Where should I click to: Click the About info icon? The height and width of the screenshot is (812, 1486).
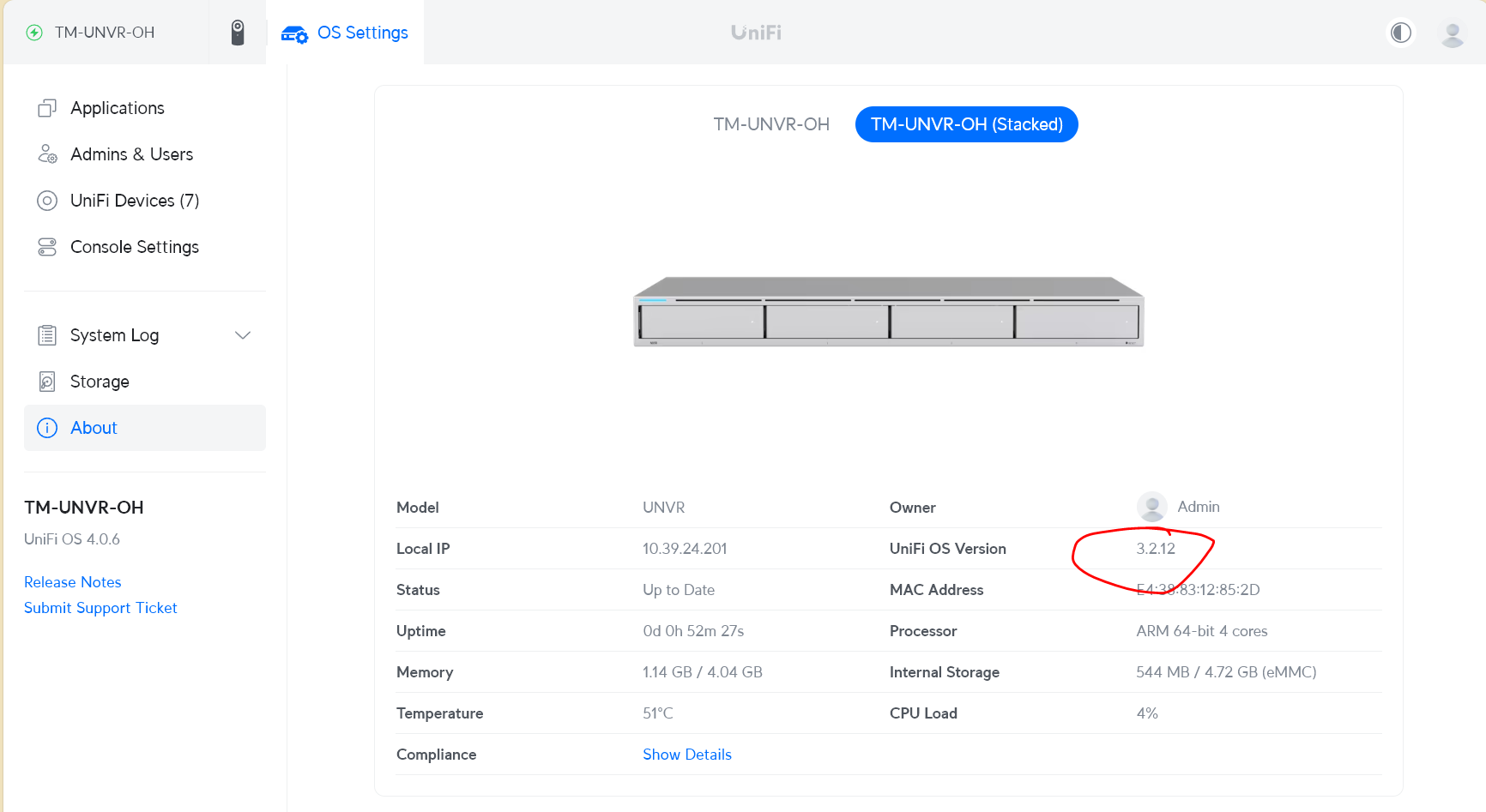tap(47, 428)
